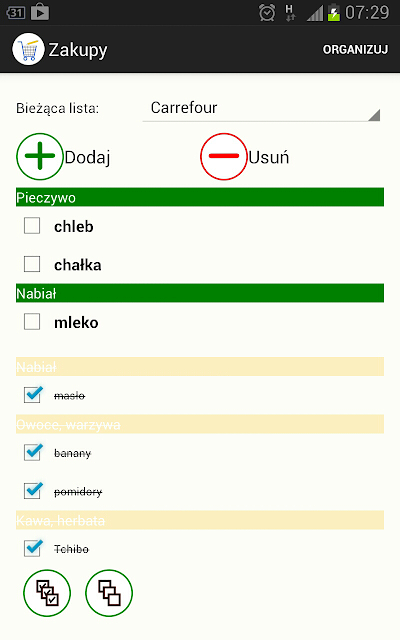Image resolution: width=400 pixels, height=640 pixels.
Task: Tap the dropdown triangle beside Carrefour
Action: coord(374,115)
